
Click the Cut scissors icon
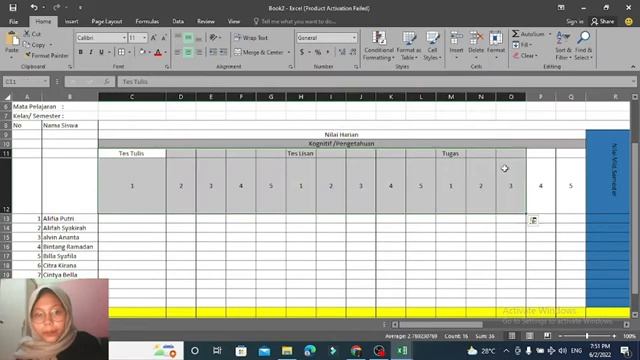tap(27, 34)
